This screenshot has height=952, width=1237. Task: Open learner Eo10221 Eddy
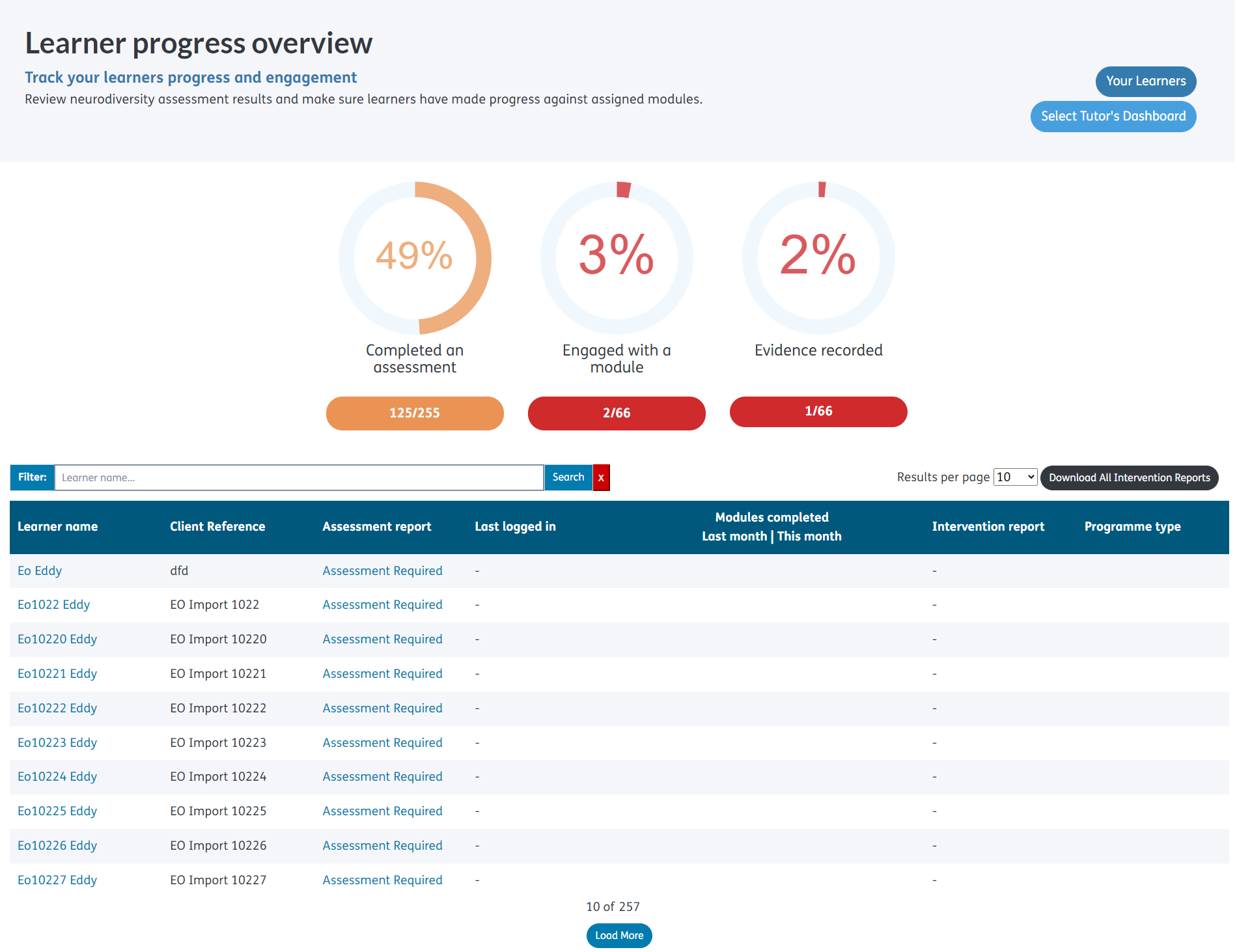(x=57, y=674)
